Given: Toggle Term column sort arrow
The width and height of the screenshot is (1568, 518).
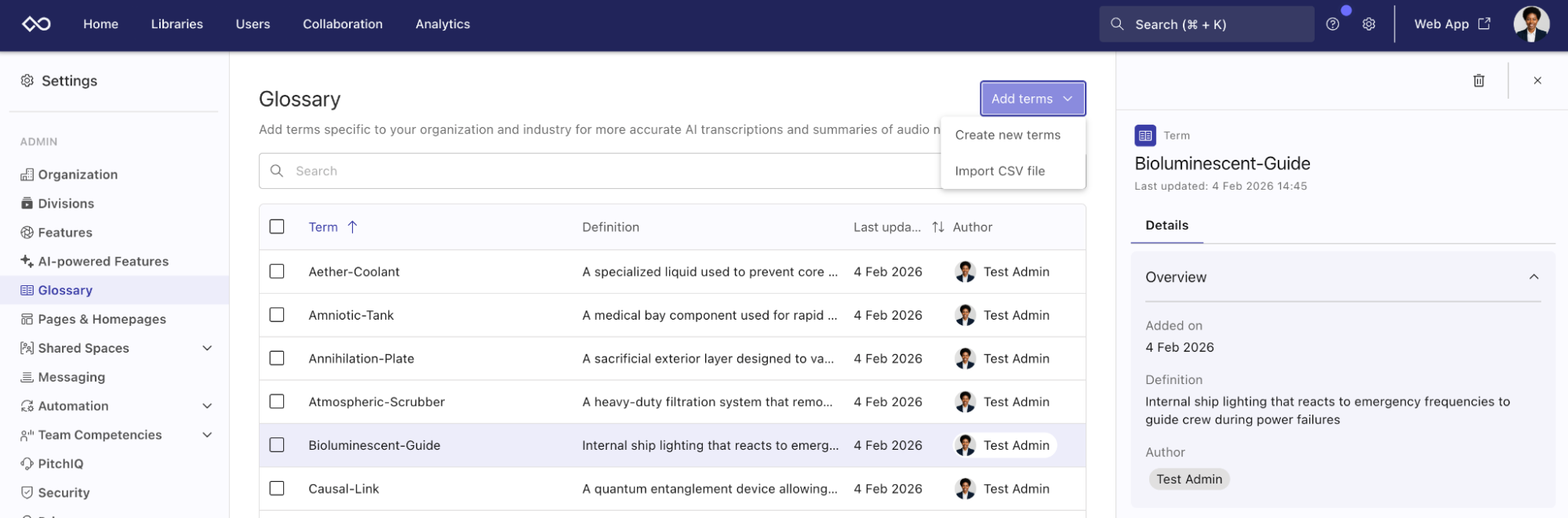Looking at the screenshot, I should [352, 227].
